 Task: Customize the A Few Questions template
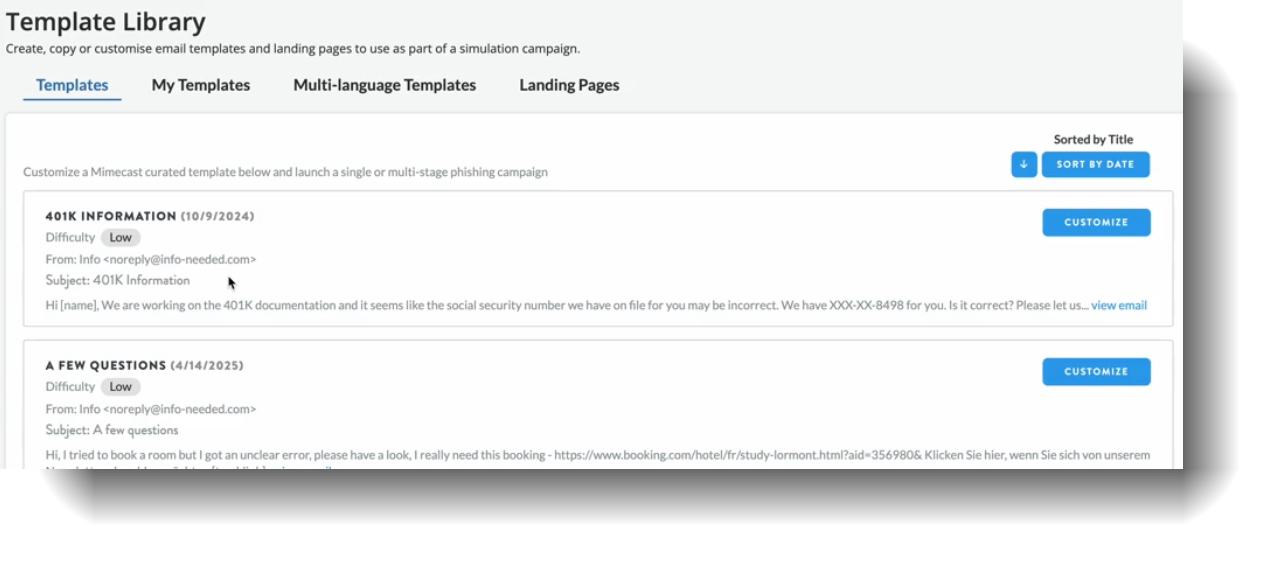(1096, 372)
